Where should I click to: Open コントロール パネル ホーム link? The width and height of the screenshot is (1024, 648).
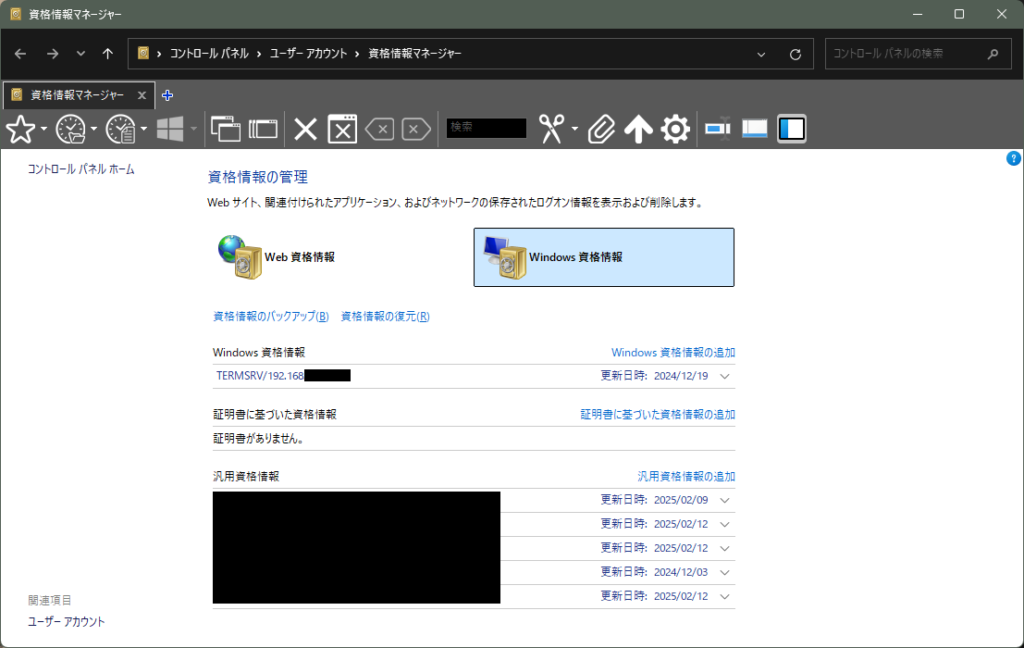(81, 169)
